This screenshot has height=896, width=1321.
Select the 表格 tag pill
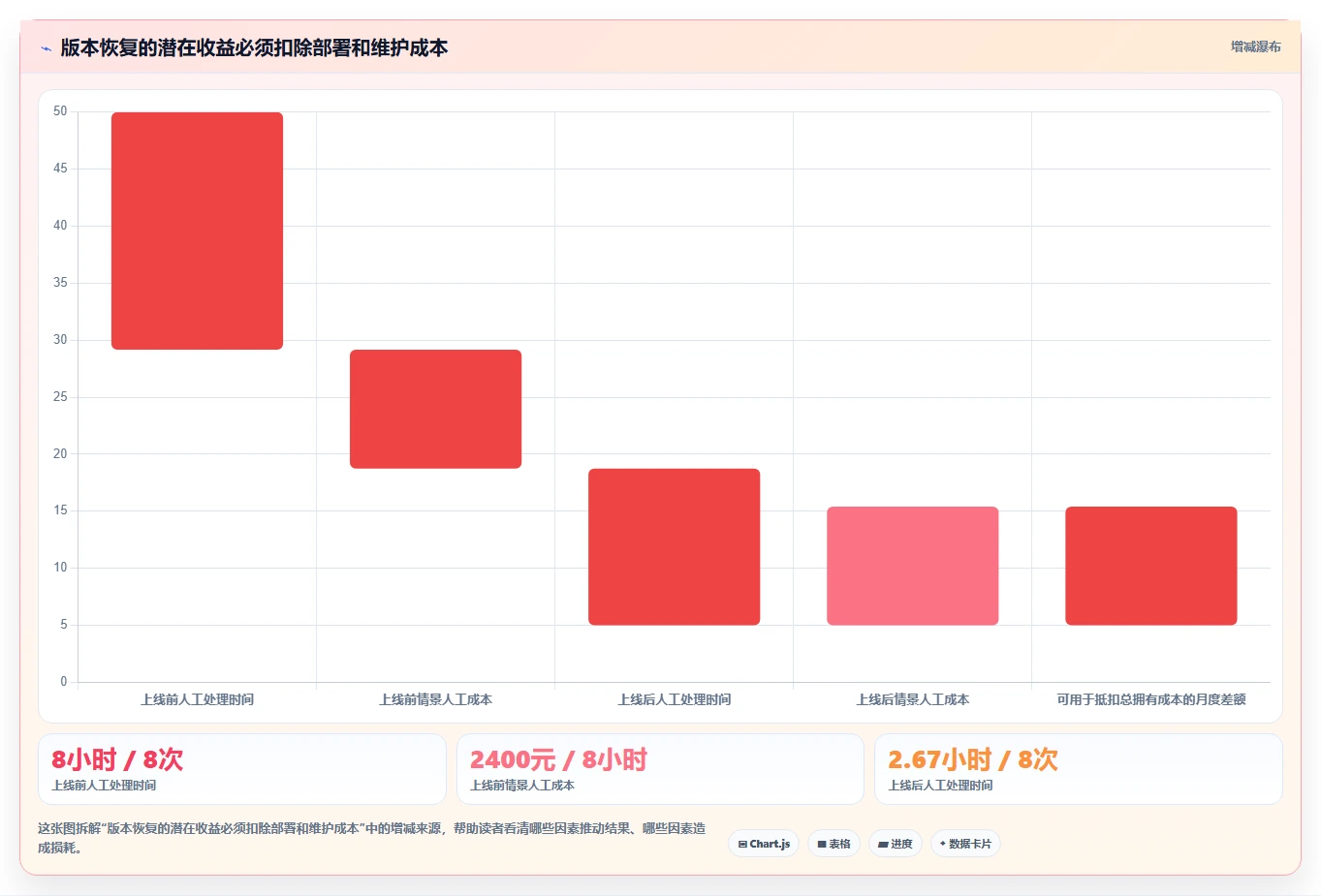click(833, 844)
